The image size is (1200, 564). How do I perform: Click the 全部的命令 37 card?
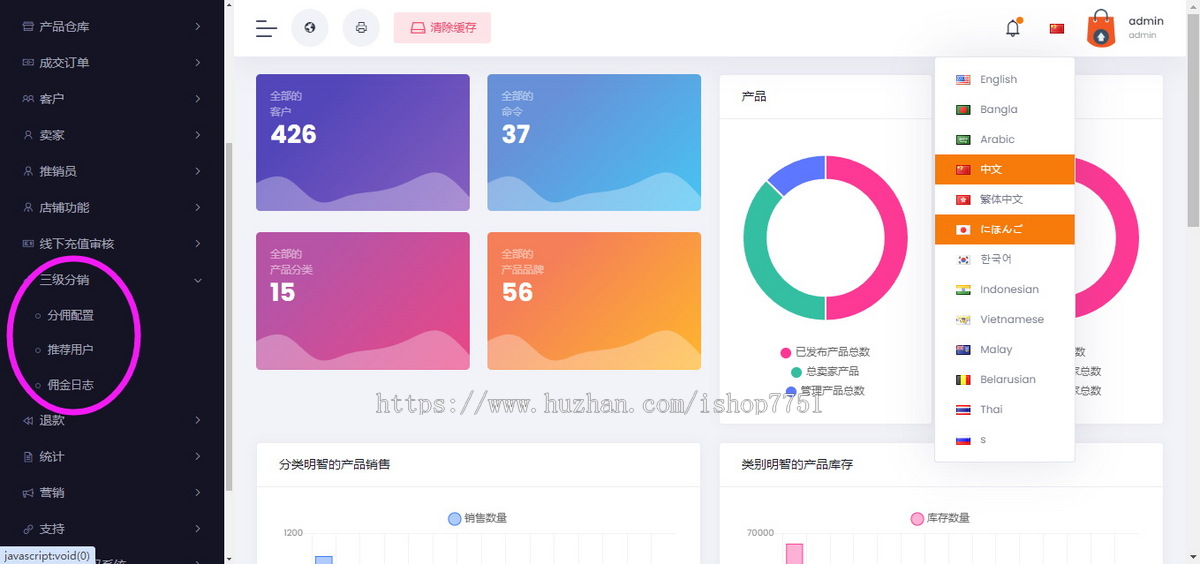point(594,142)
